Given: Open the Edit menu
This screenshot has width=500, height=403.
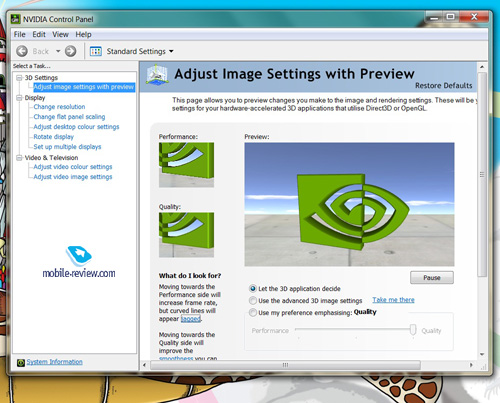Looking at the screenshot, I should pos(39,34).
